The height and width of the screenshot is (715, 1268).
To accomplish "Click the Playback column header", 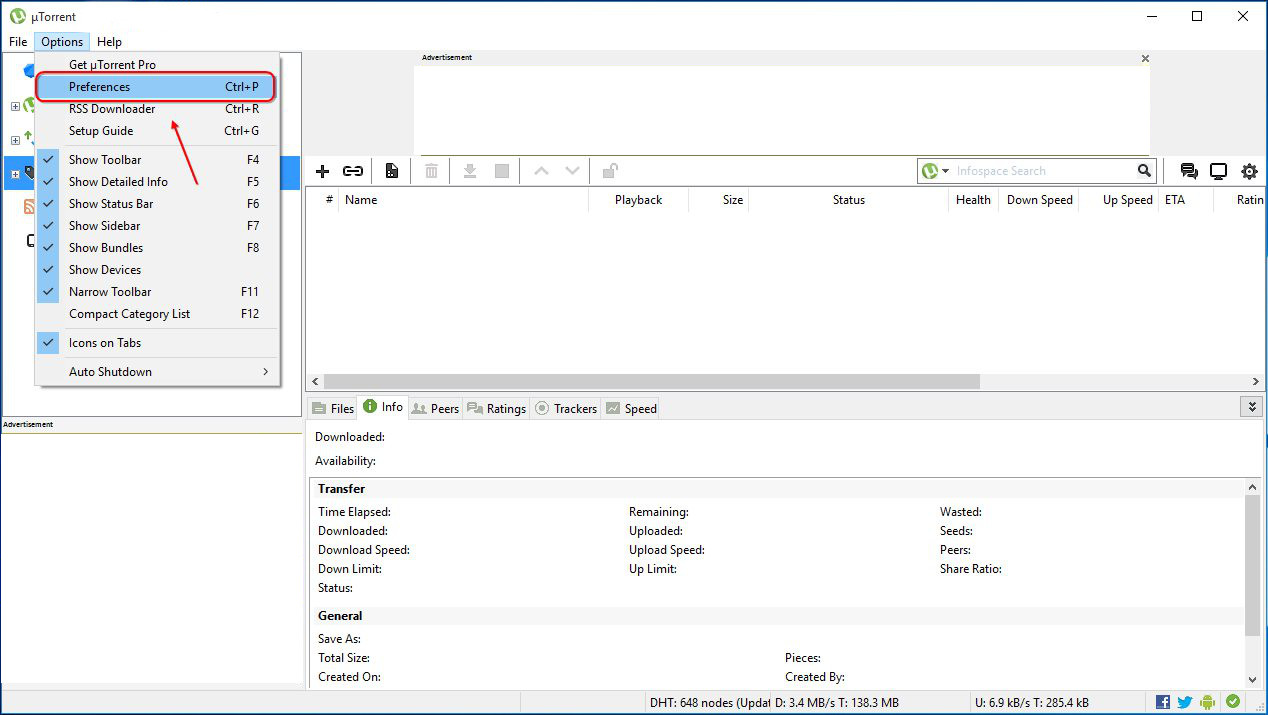I will tap(639, 200).
